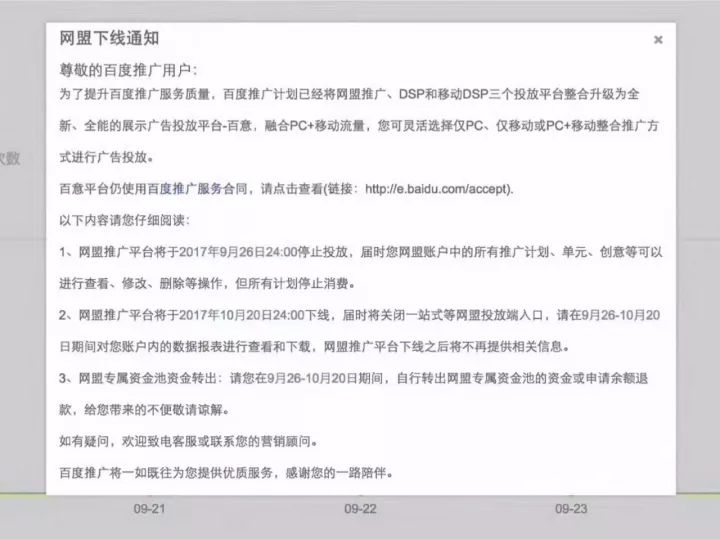Click the 百度推广将一如既往 closing line
720x539 pixels.
226,472
